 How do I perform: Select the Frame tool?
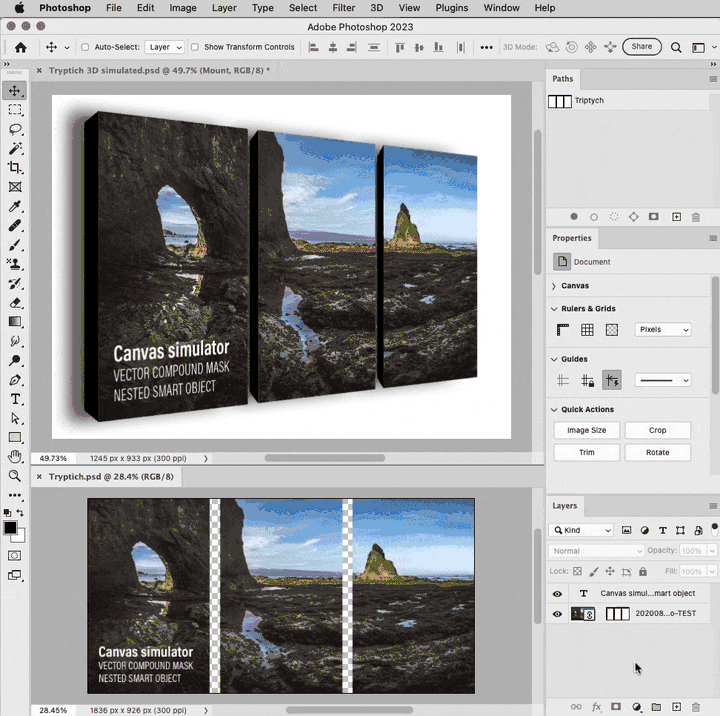tap(15, 187)
